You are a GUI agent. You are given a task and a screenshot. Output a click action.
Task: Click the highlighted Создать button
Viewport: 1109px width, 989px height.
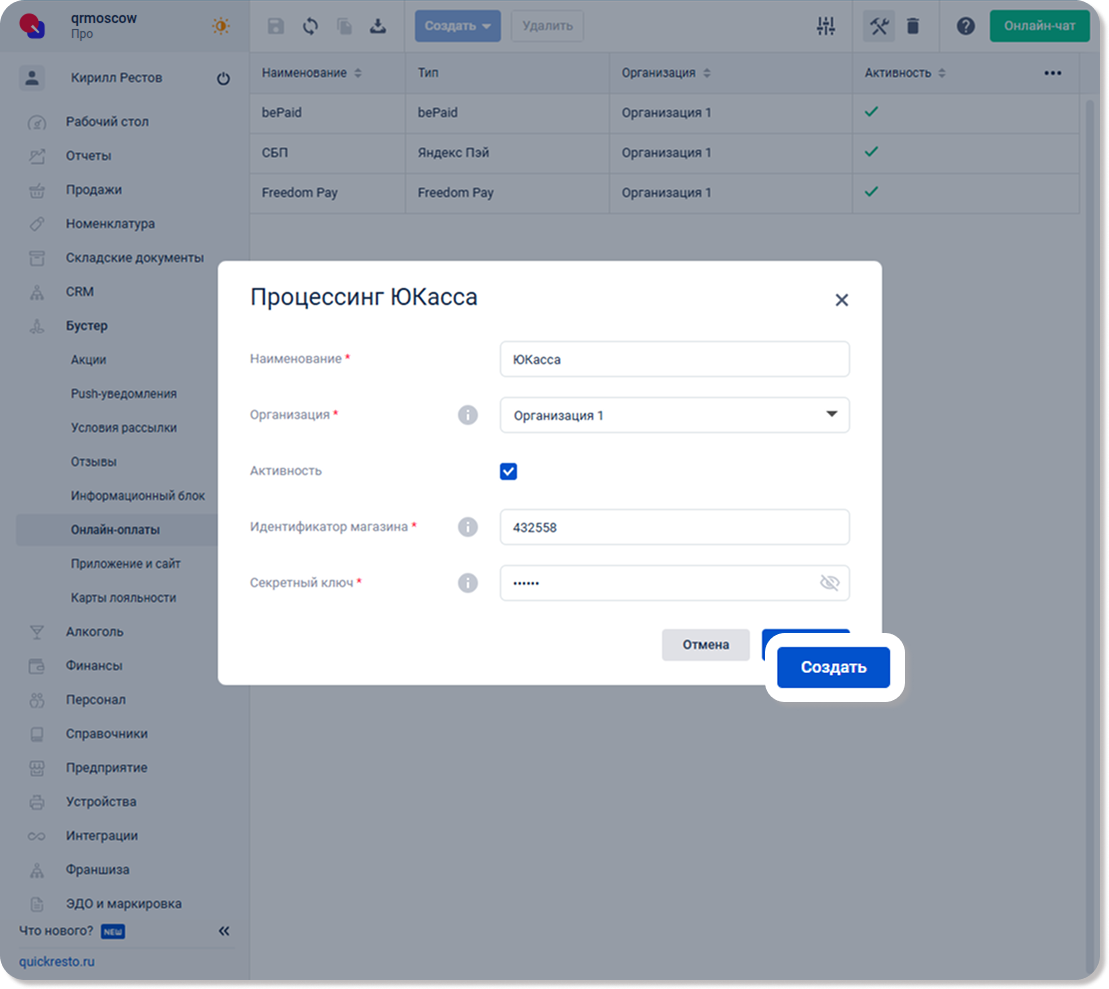833,667
